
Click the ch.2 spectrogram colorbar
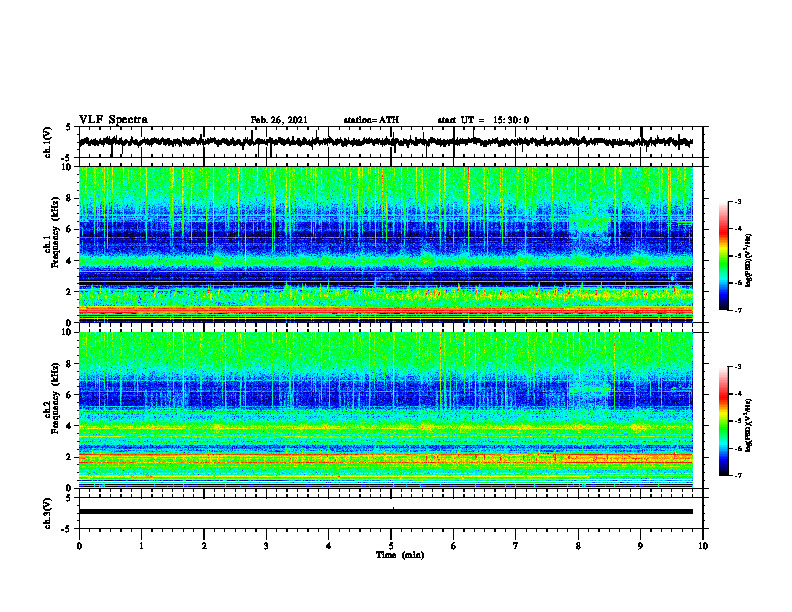[724, 421]
